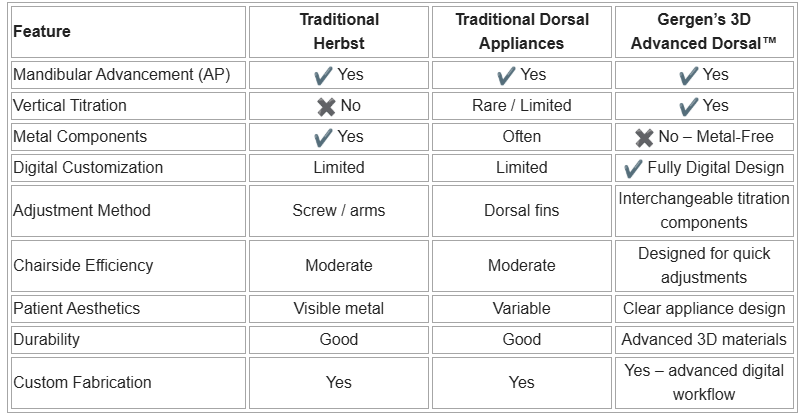Click X icon beside No – Metal-Free
The height and width of the screenshot is (415, 803).
[x=644, y=137]
